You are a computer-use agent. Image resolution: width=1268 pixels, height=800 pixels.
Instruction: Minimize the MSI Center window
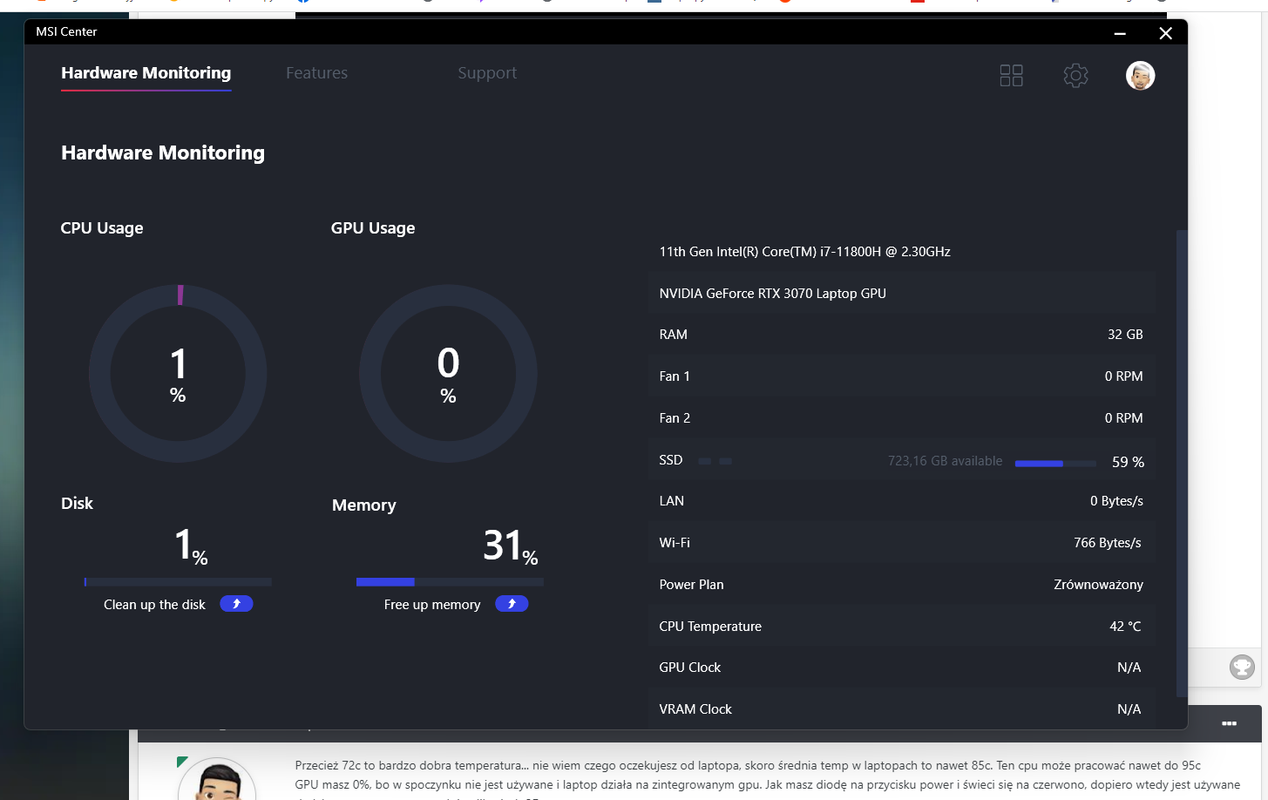point(1119,33)
